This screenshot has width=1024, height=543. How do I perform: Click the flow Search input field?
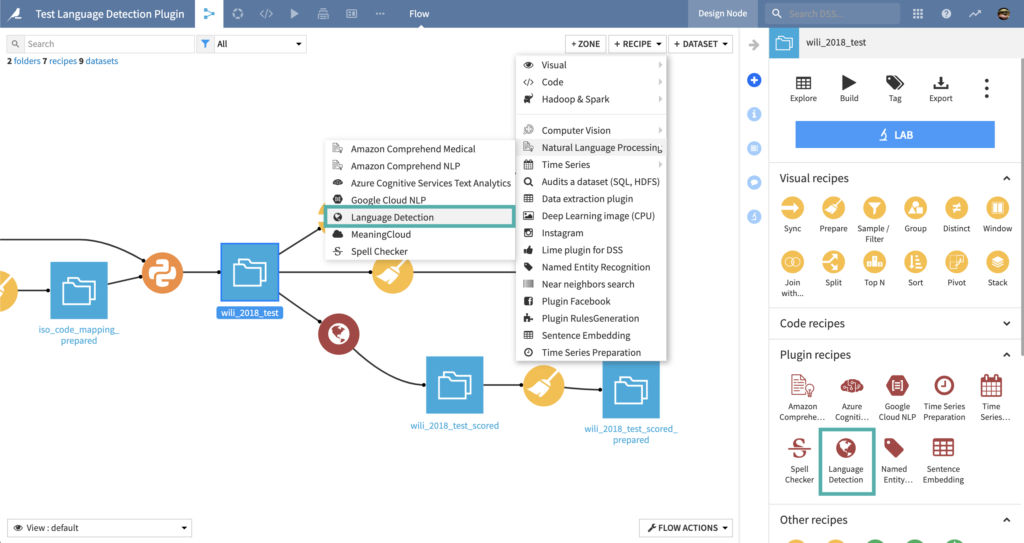[x=110, y=44]
